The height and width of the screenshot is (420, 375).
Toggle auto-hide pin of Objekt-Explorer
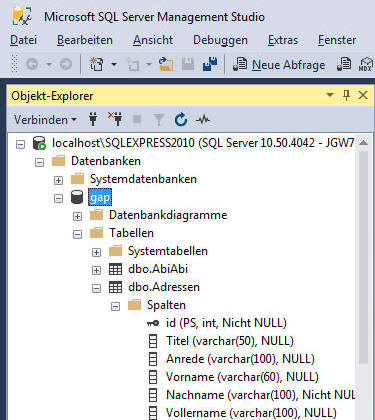(x=346, y=95)
